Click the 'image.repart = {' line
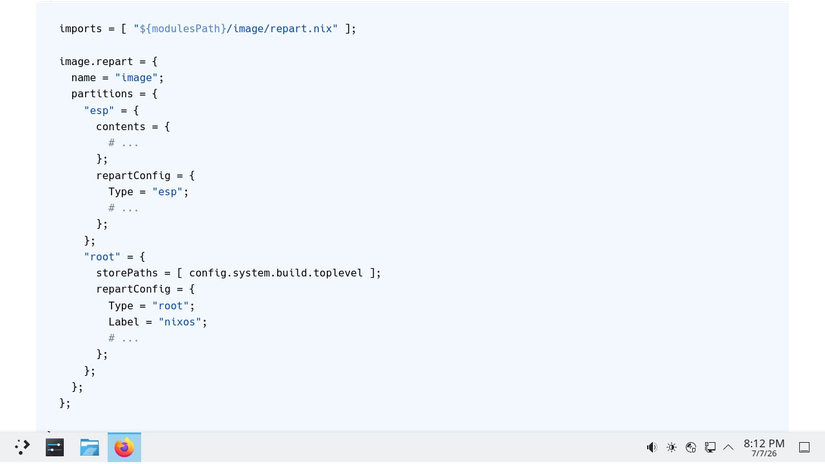The width and height of the screenshot is (825, 464). (108, 62)
